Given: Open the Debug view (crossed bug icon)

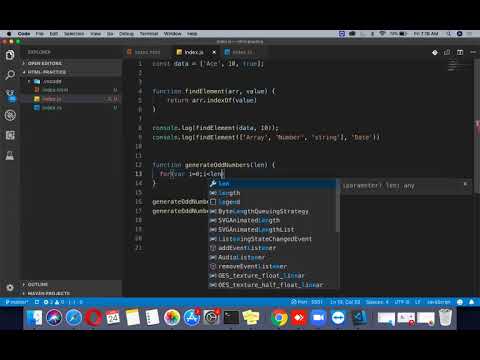Looking at the screenshot, I should pos(10,115).
